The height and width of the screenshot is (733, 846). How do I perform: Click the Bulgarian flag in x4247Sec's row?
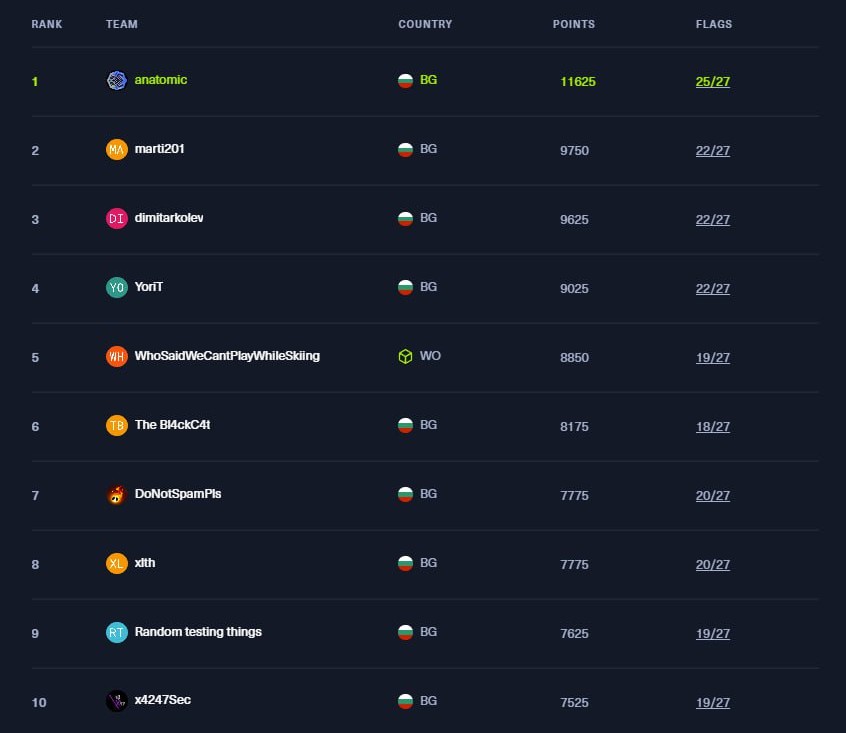pyautogui.click(x=405, y=701)
